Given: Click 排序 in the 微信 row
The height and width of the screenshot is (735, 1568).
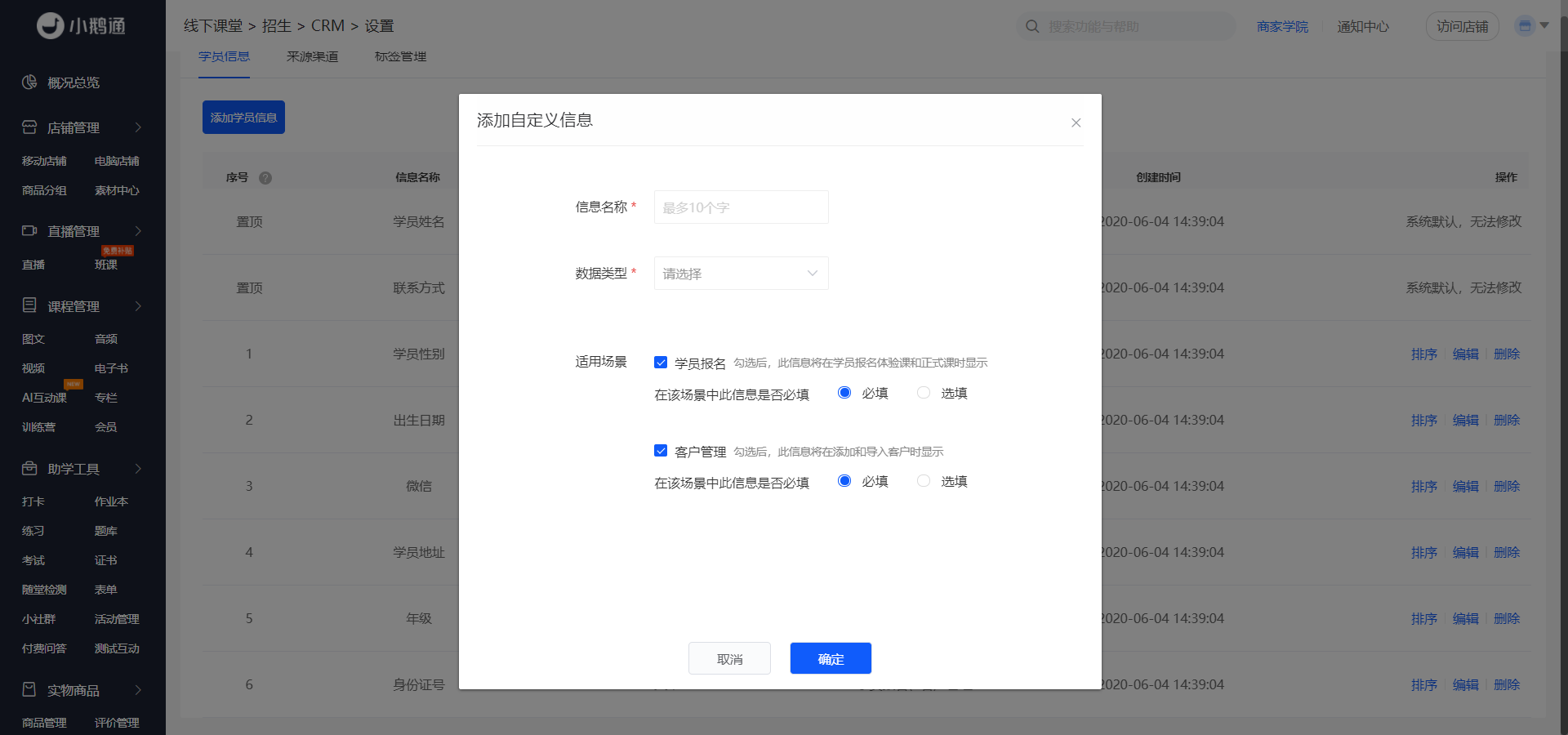Looking at the screenshot, I should [1424, 486].
